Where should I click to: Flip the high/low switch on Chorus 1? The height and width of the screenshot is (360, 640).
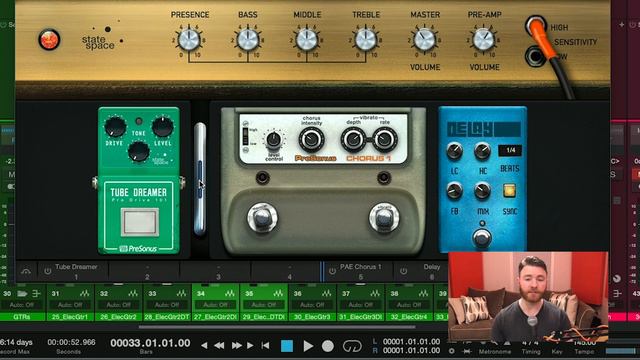pos(245,136)
